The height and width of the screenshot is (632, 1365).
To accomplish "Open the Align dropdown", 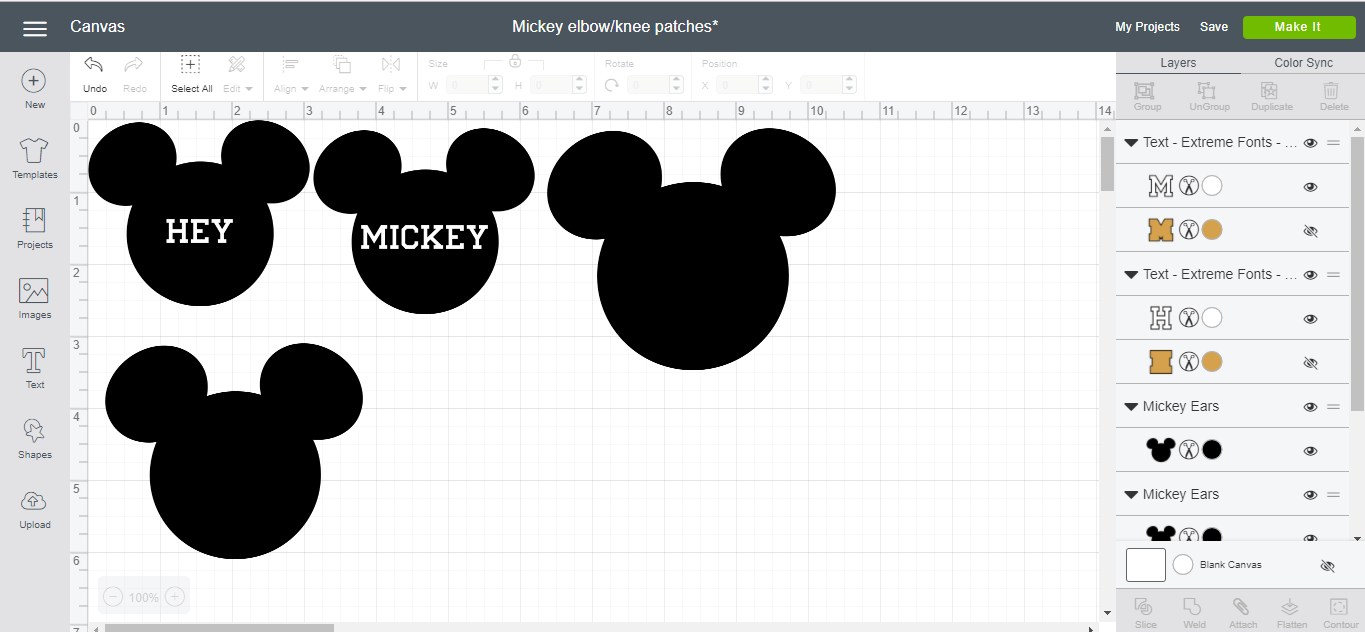I will pos(291,74).
